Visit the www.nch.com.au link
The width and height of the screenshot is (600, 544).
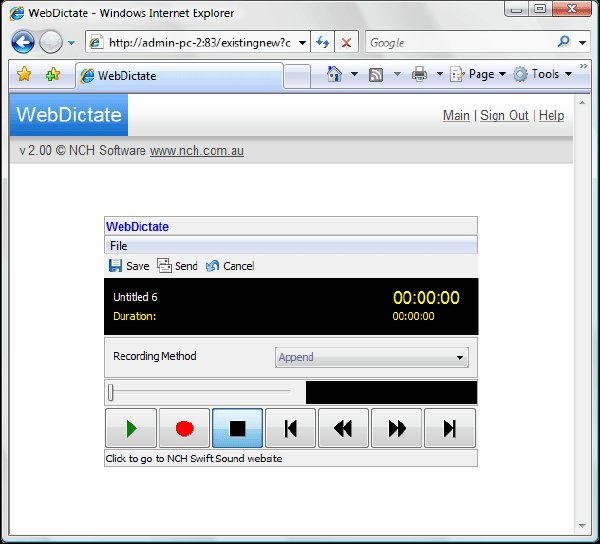tap(197, 151)
